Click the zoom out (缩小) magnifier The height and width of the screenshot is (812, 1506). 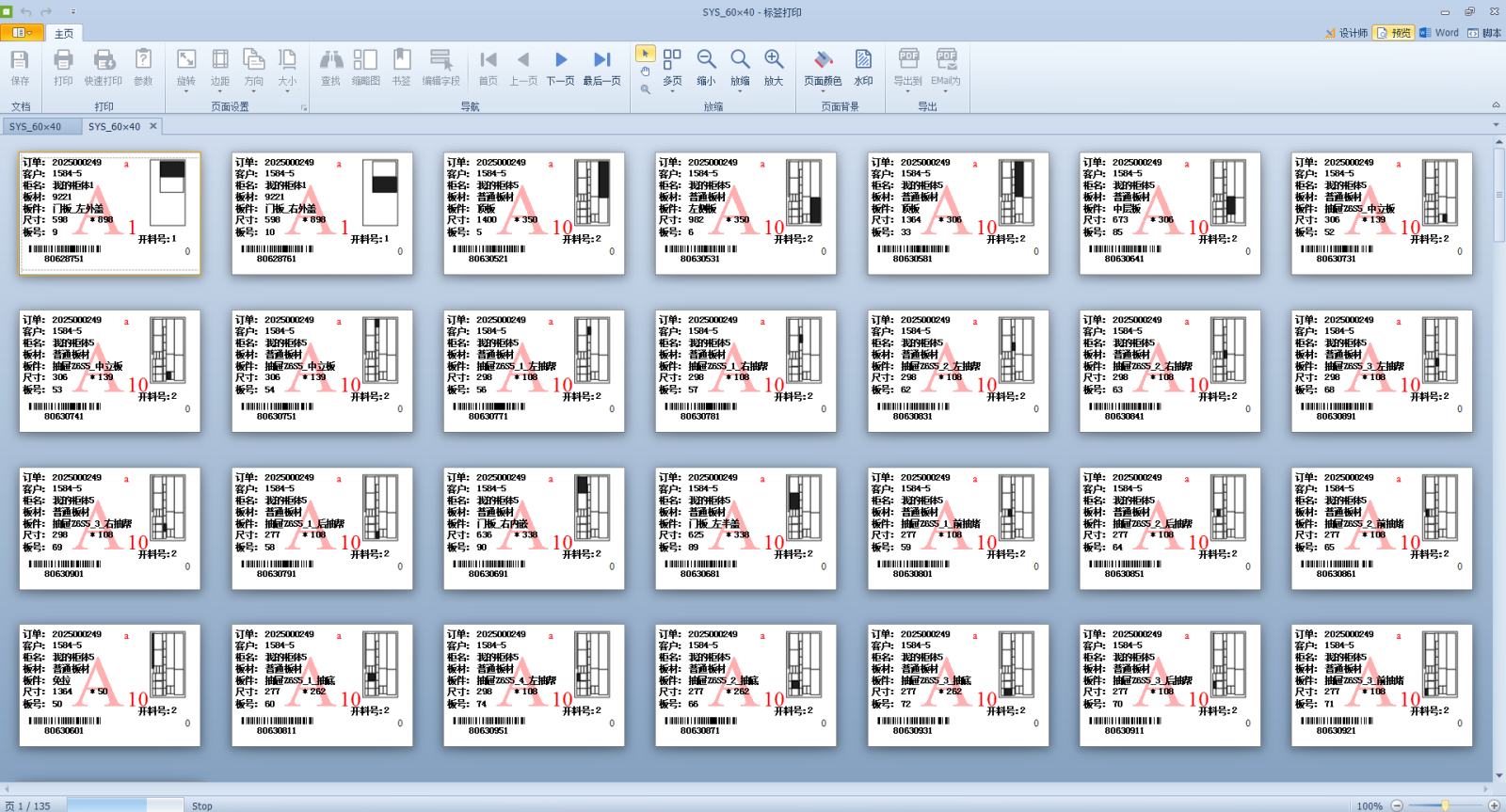pos(706,67)
